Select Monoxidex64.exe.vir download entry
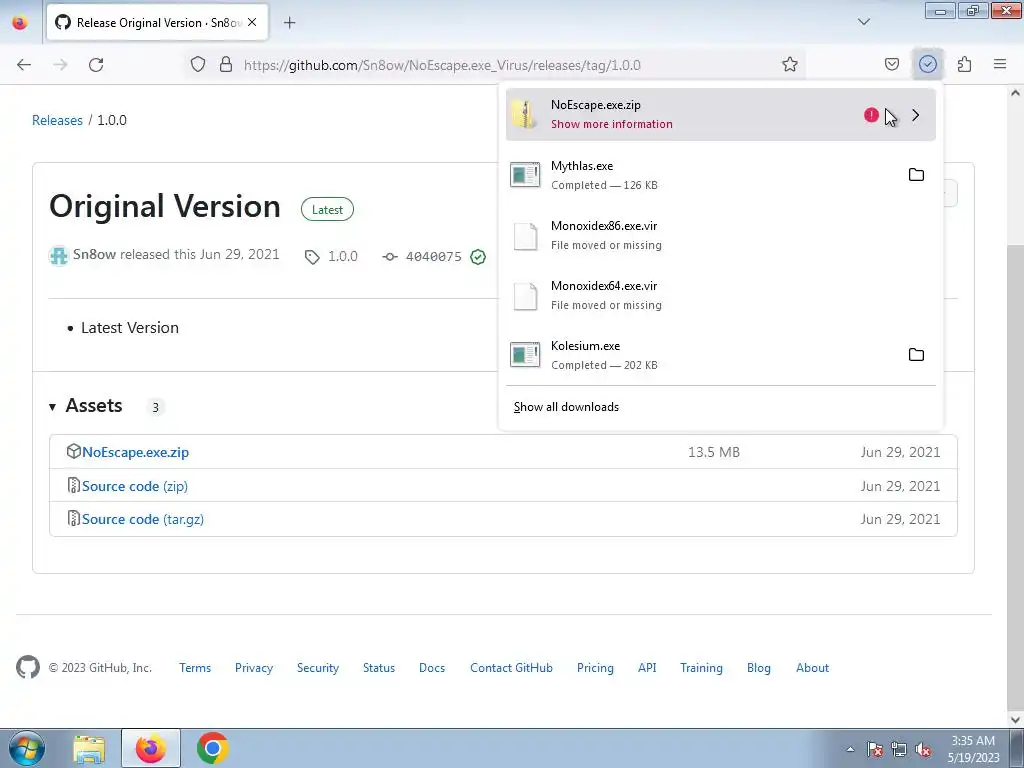1024x768 pixels. coord(720,295)
